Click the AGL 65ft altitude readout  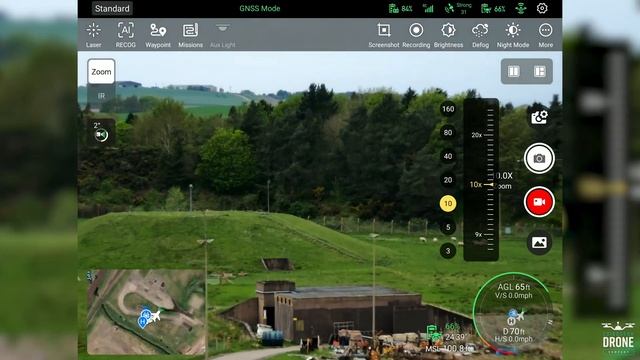click(x=513, y=287)
